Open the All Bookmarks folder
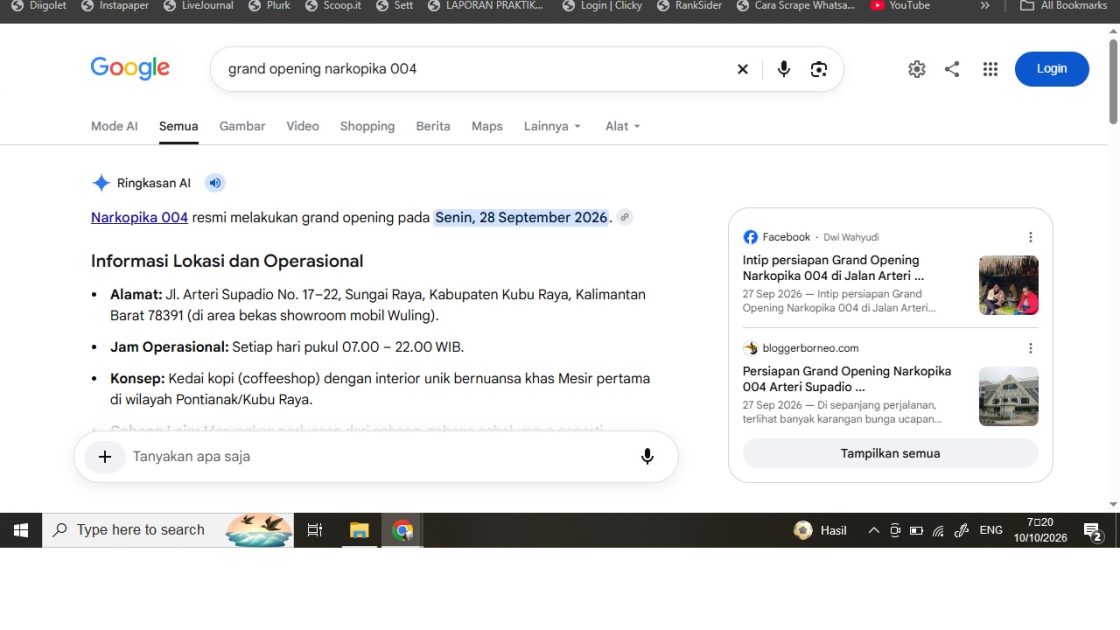Viewport: 1120px width, 630px height. coord(1064,6)
